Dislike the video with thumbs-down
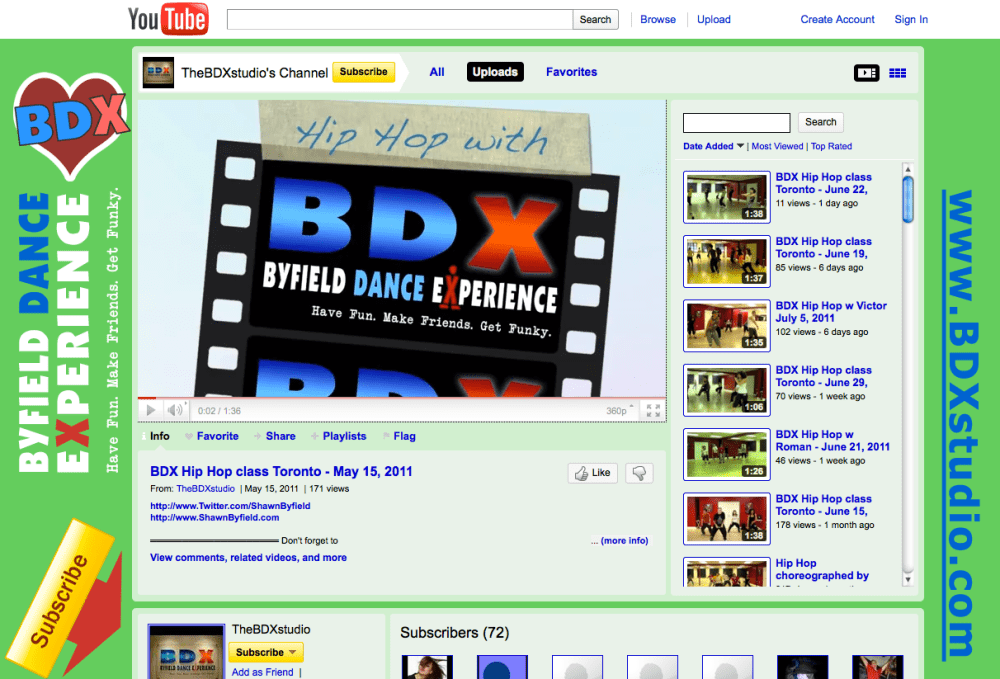This screenshot has width=1000, height=679. [x=638, y=473]
